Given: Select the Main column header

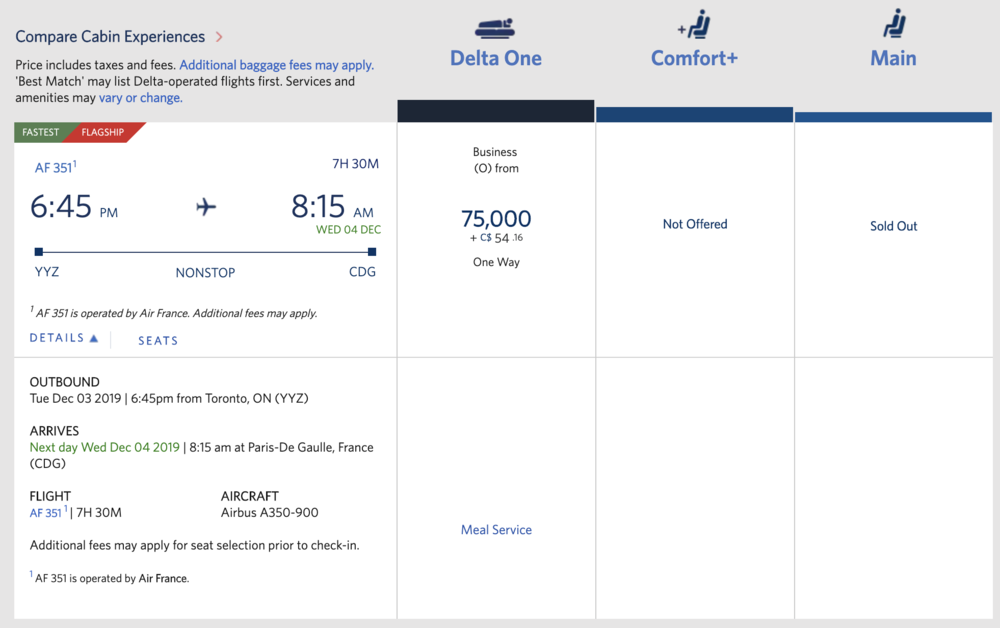Looking at the screenshot, I should pos(893,58).
